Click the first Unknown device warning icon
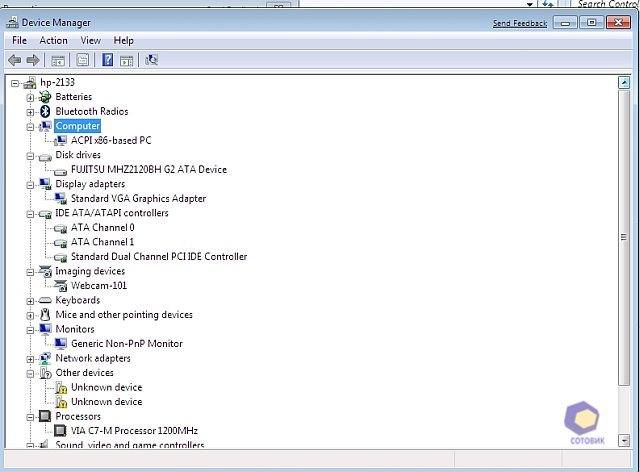The height and width of the screenshot is (472, 640). [60, 387]
